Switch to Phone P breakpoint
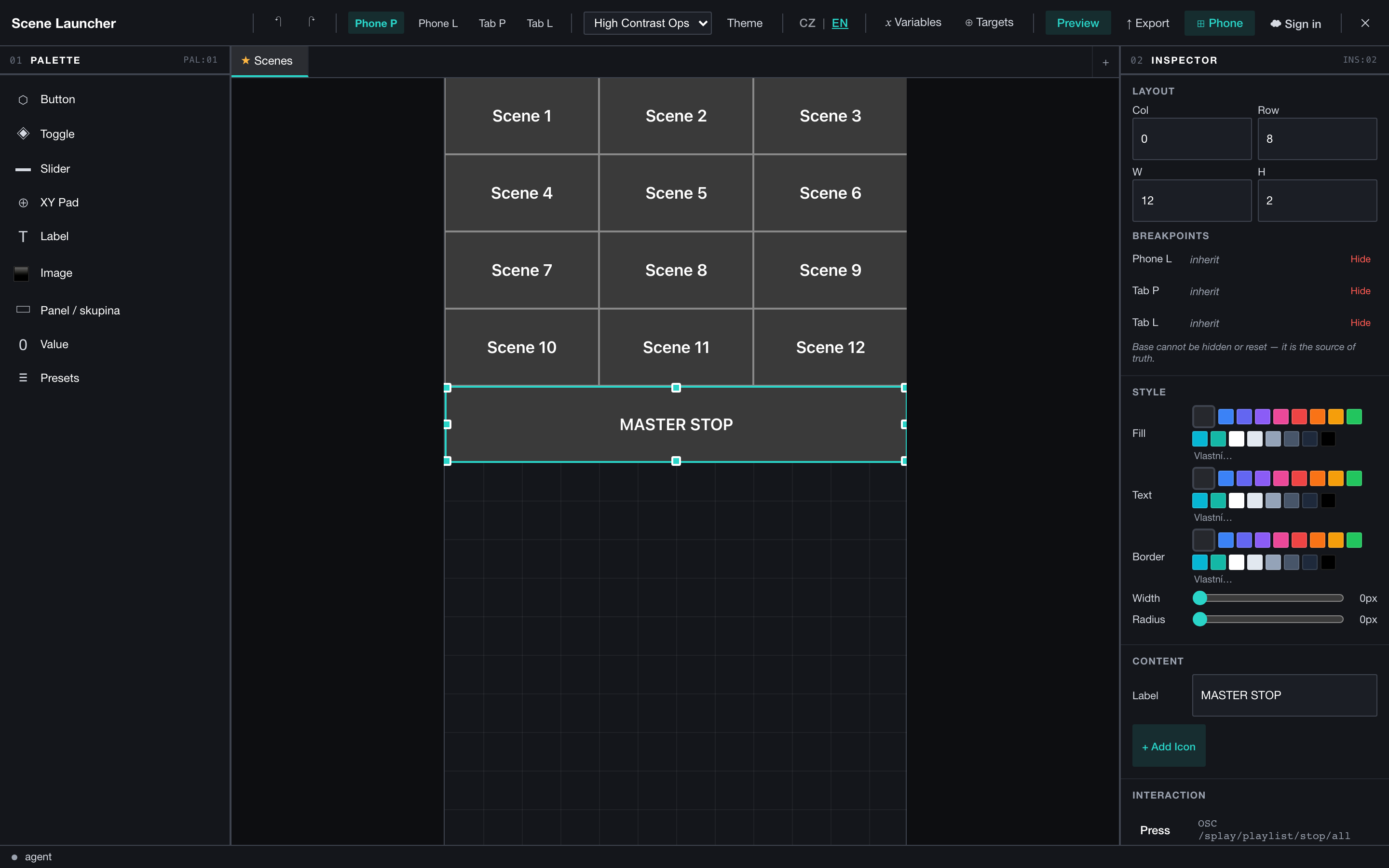The image size is (1389, 868). (376, 23)
